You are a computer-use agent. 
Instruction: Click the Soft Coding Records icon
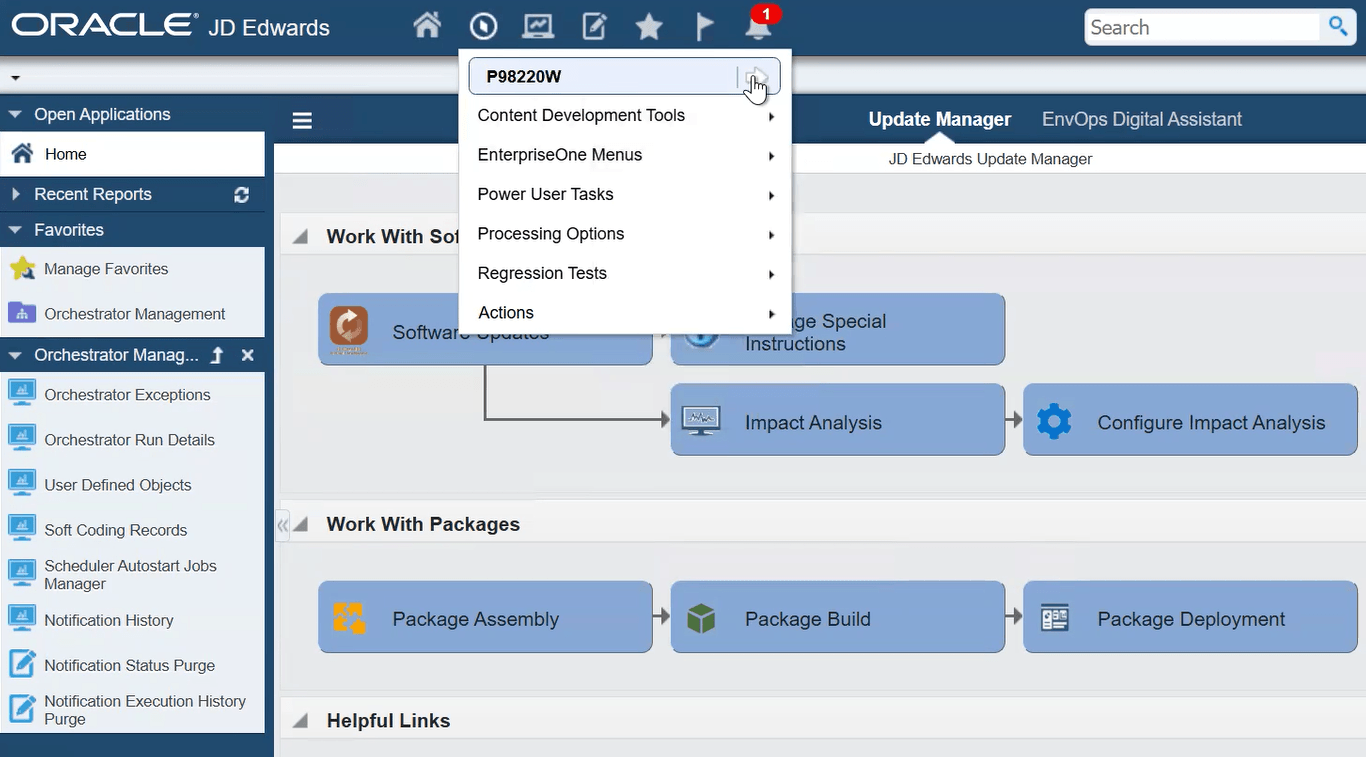(x=22, y=529)
